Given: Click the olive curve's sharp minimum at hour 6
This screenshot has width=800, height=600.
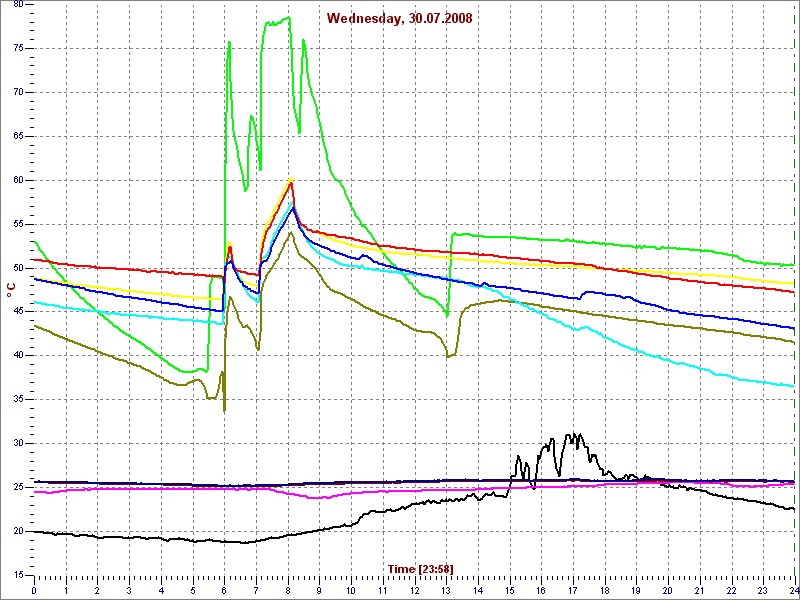Looking at the screenshot, I should click(x=224, y=410).
